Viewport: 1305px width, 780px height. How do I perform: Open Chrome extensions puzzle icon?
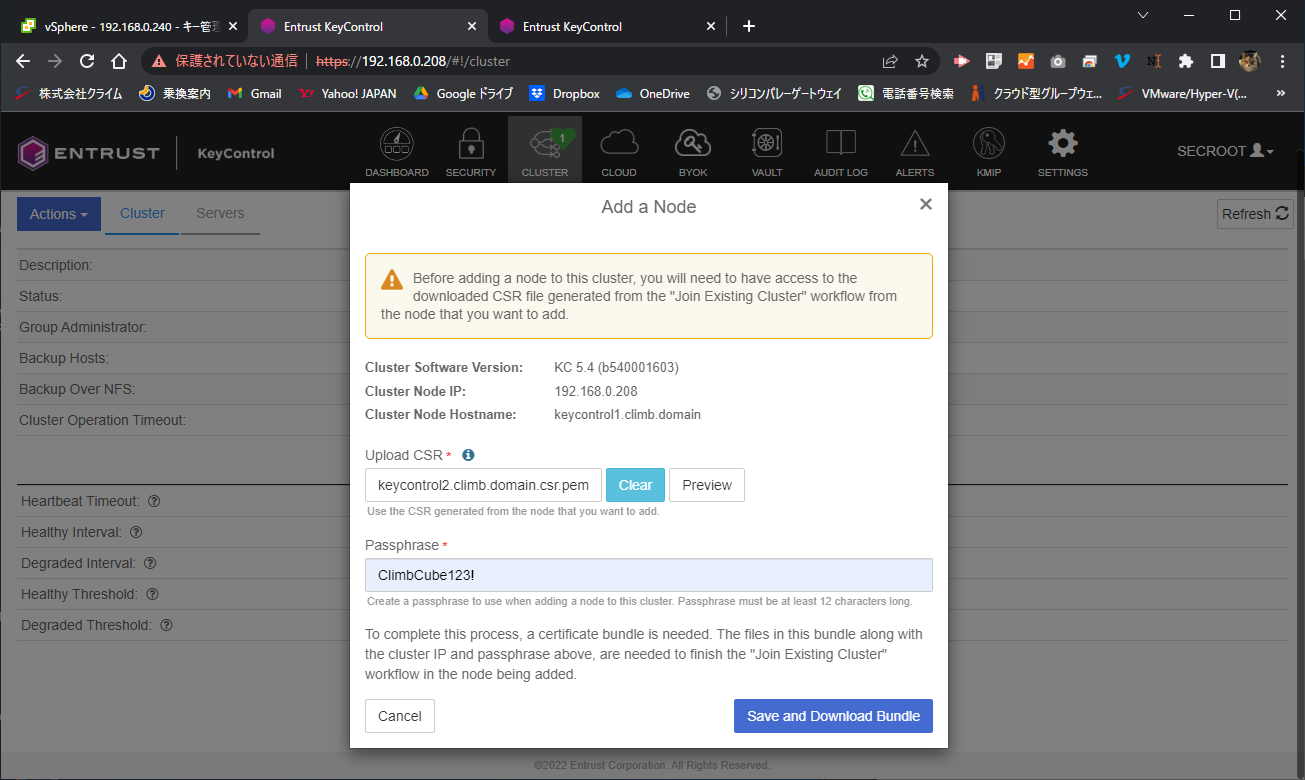[1186, 61]
